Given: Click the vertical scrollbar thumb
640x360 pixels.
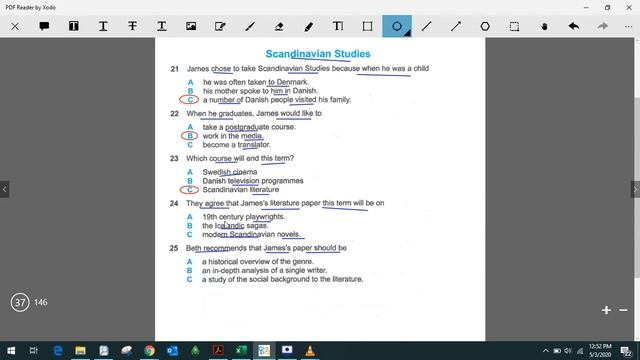Looking at the screenshot, I should 637,188.
